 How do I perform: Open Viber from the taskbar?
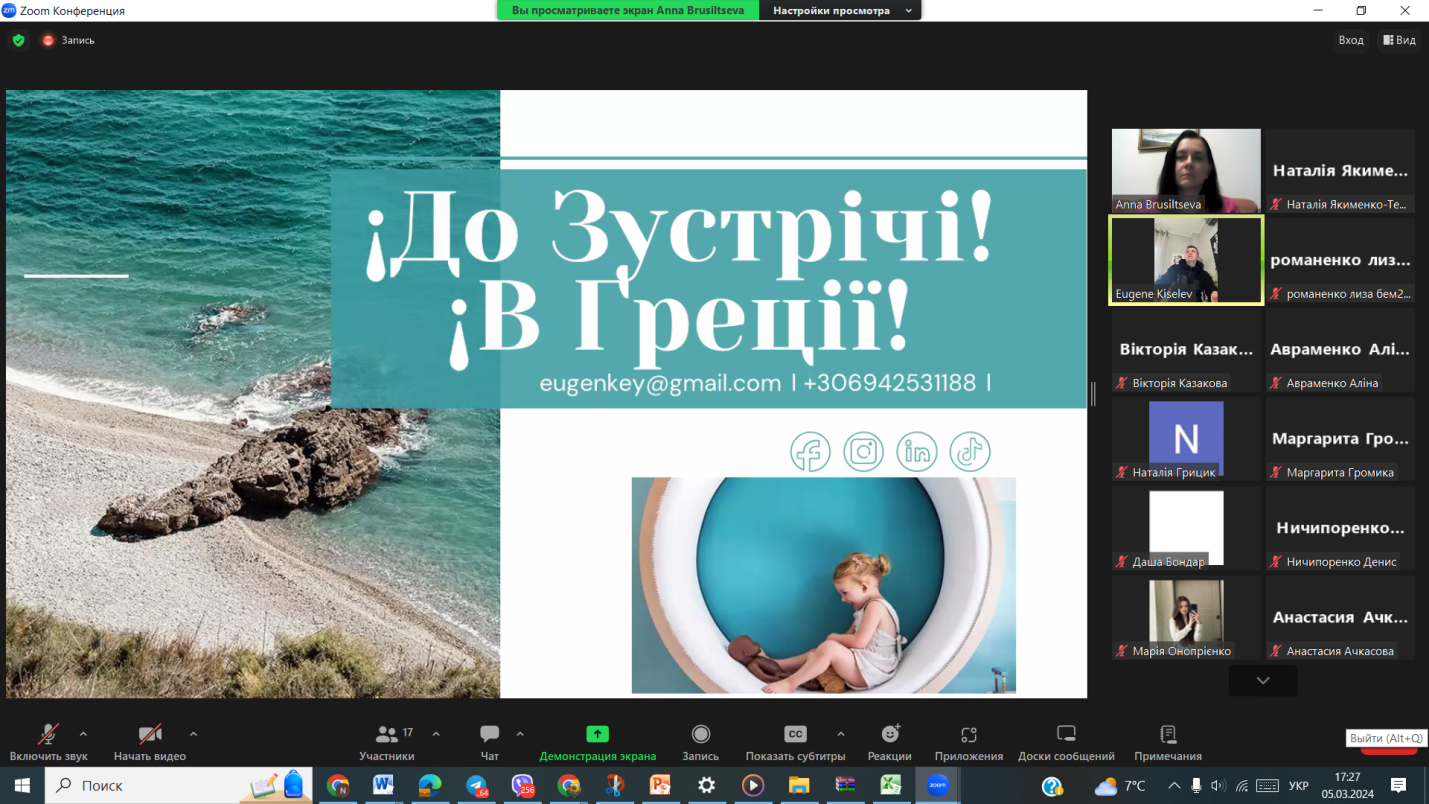click(523, 786)
